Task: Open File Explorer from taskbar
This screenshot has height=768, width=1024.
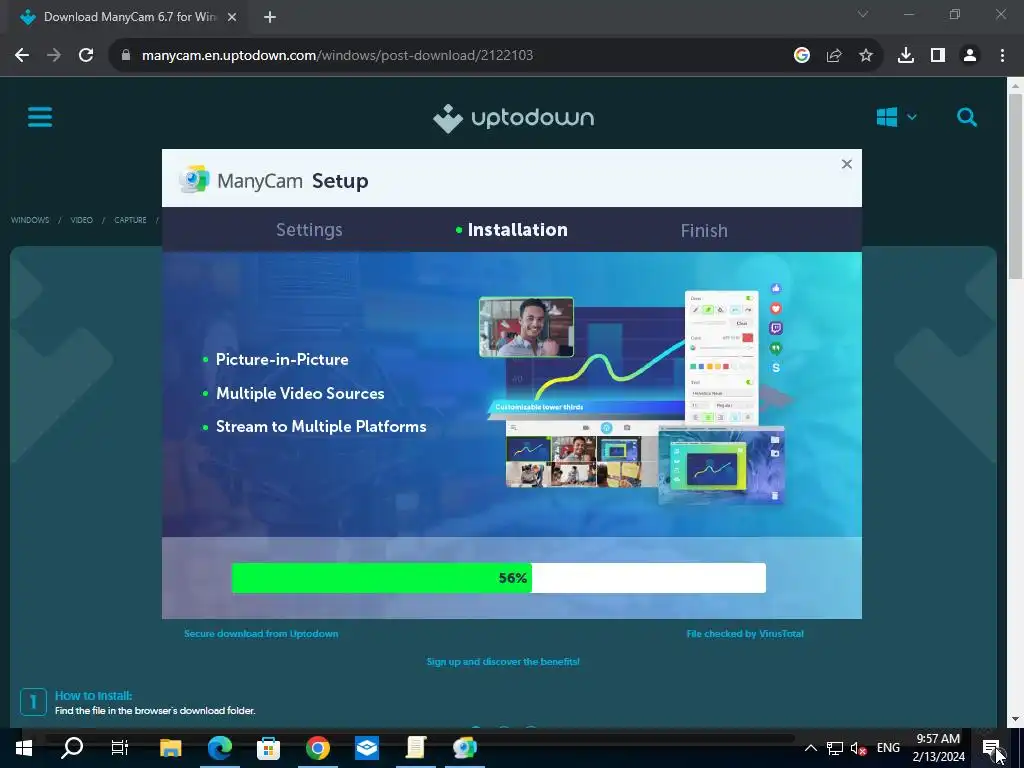Action: pos(170,748)
